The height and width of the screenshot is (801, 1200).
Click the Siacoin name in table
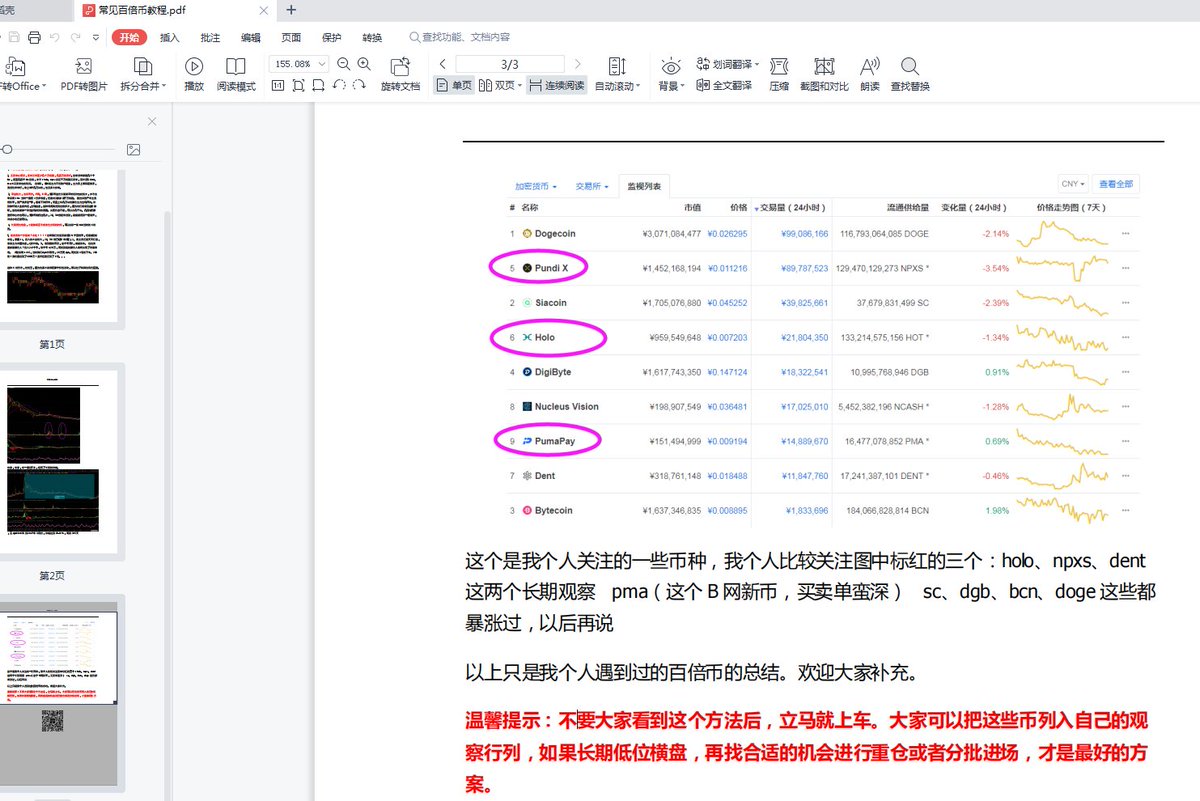coord(551,303)
